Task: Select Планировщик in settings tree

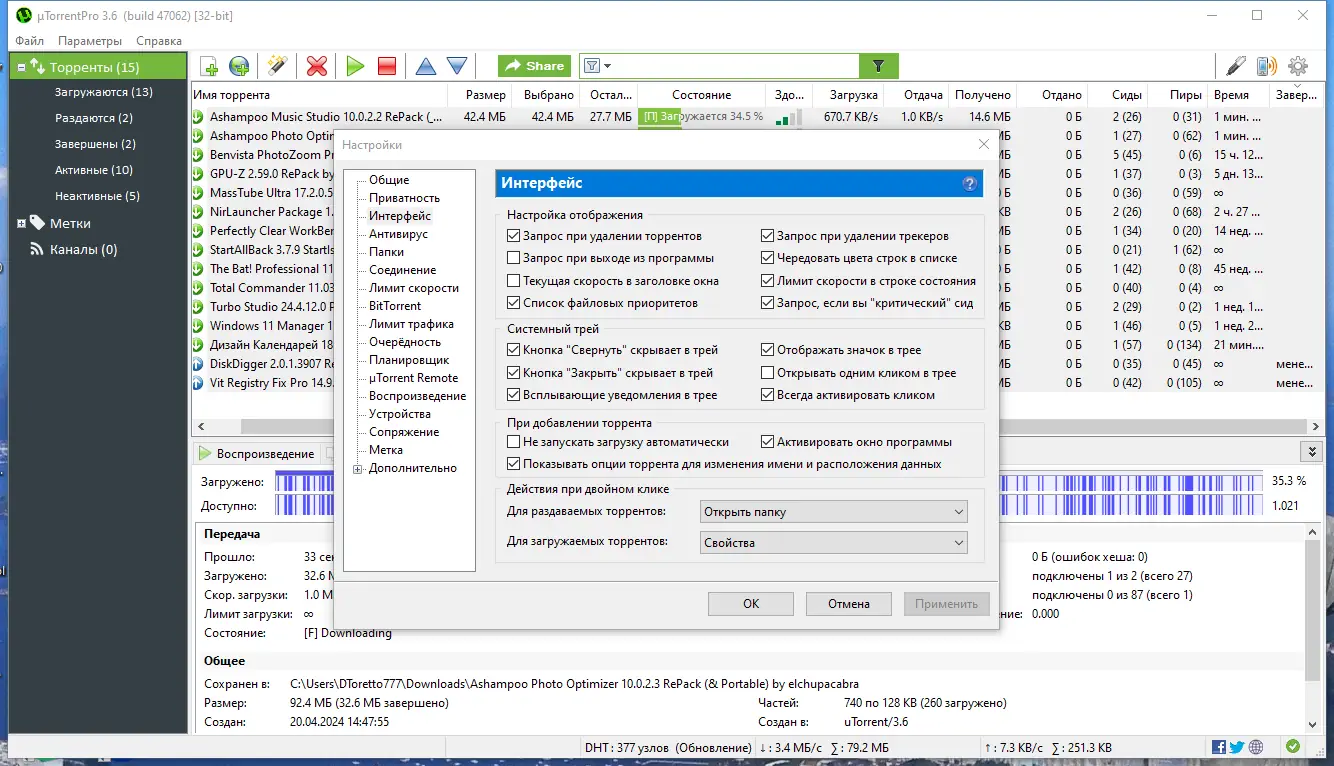Action: tap(409, 360)
